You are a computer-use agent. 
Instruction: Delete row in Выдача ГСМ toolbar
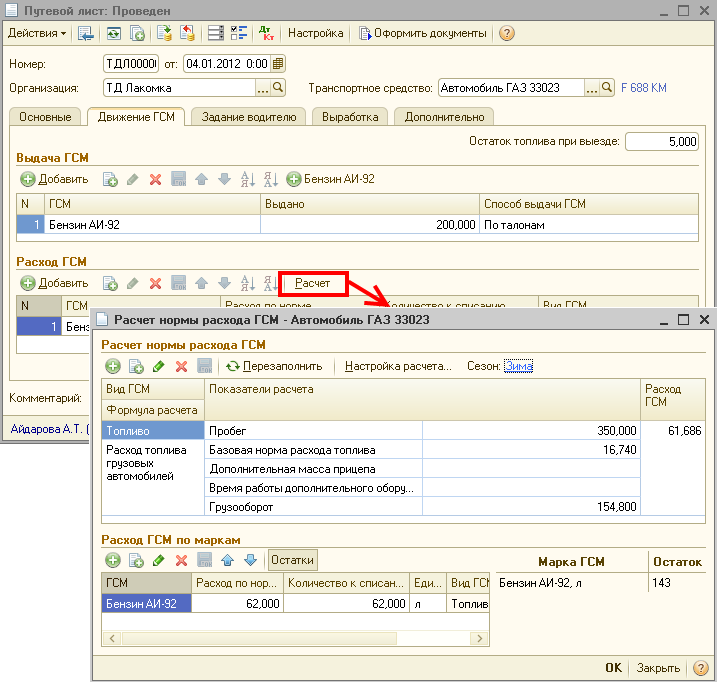pyautogui.click(x=155, y=179)
